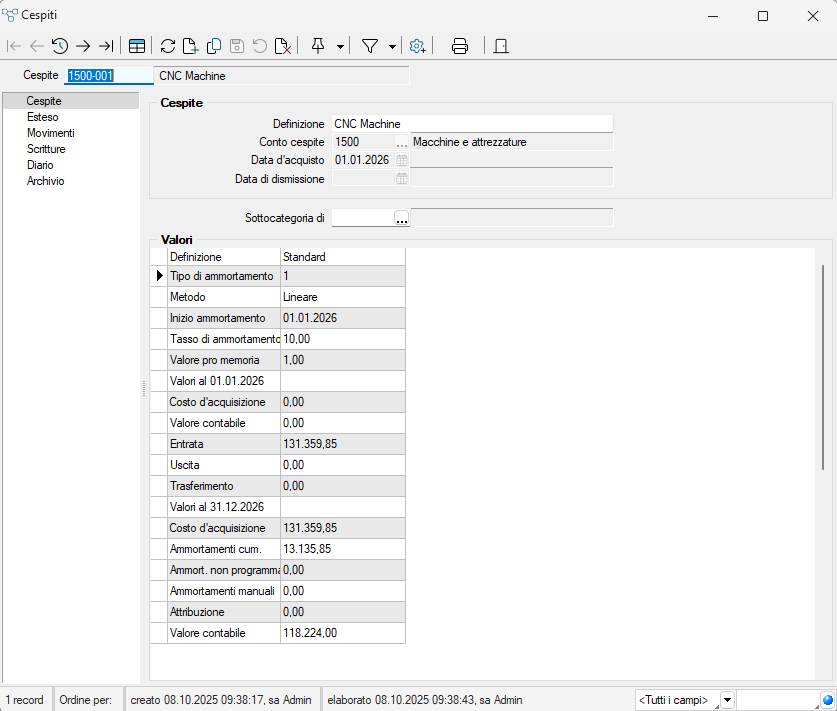Go to the next record arrow

[x=83, y=46]
